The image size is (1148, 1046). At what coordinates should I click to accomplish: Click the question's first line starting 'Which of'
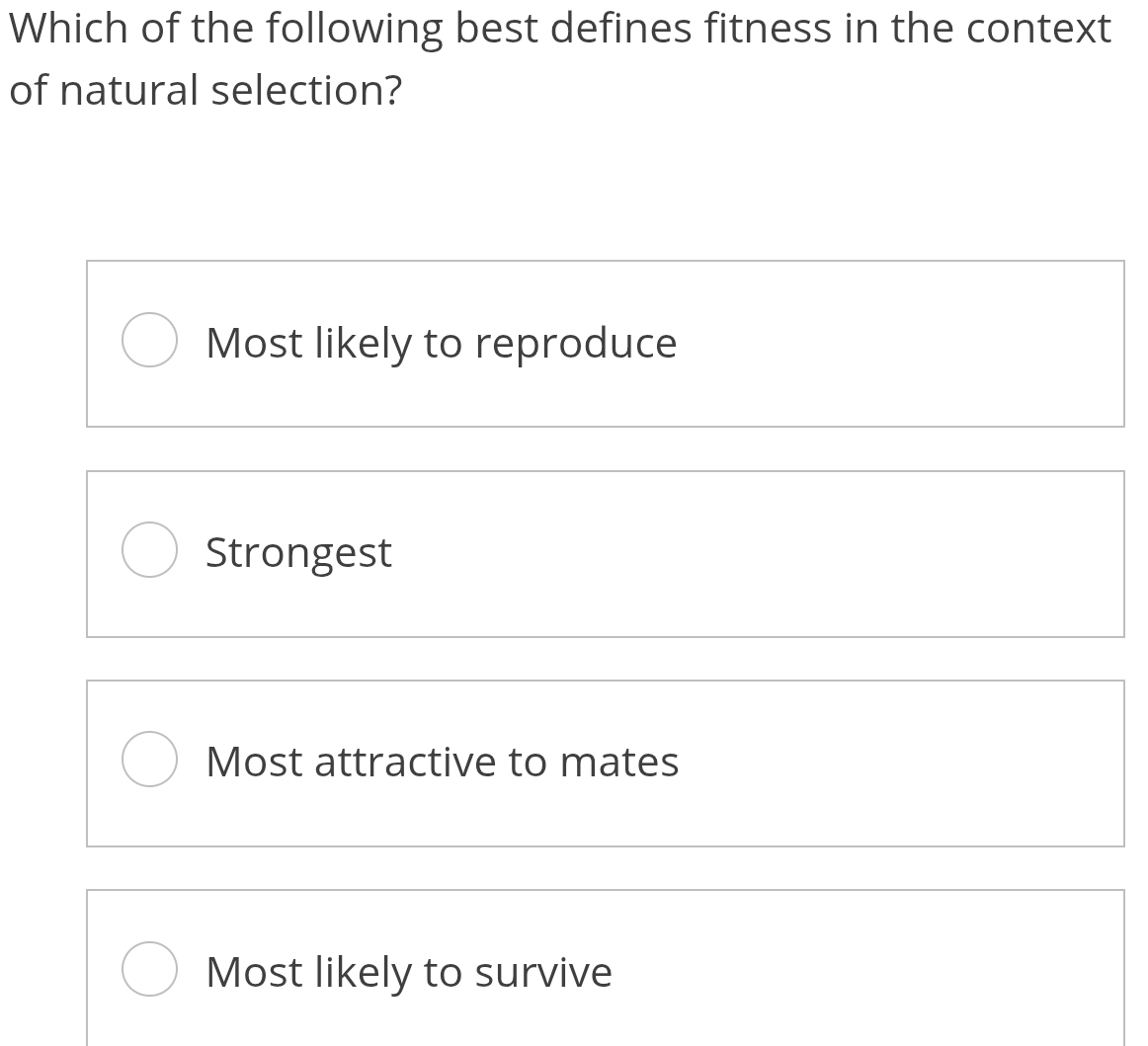pos(559,29)
